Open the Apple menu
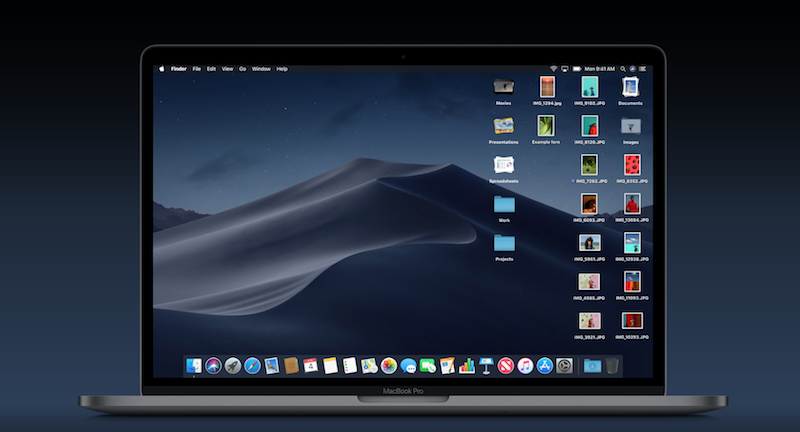The image size is (800, 432). 161,69
